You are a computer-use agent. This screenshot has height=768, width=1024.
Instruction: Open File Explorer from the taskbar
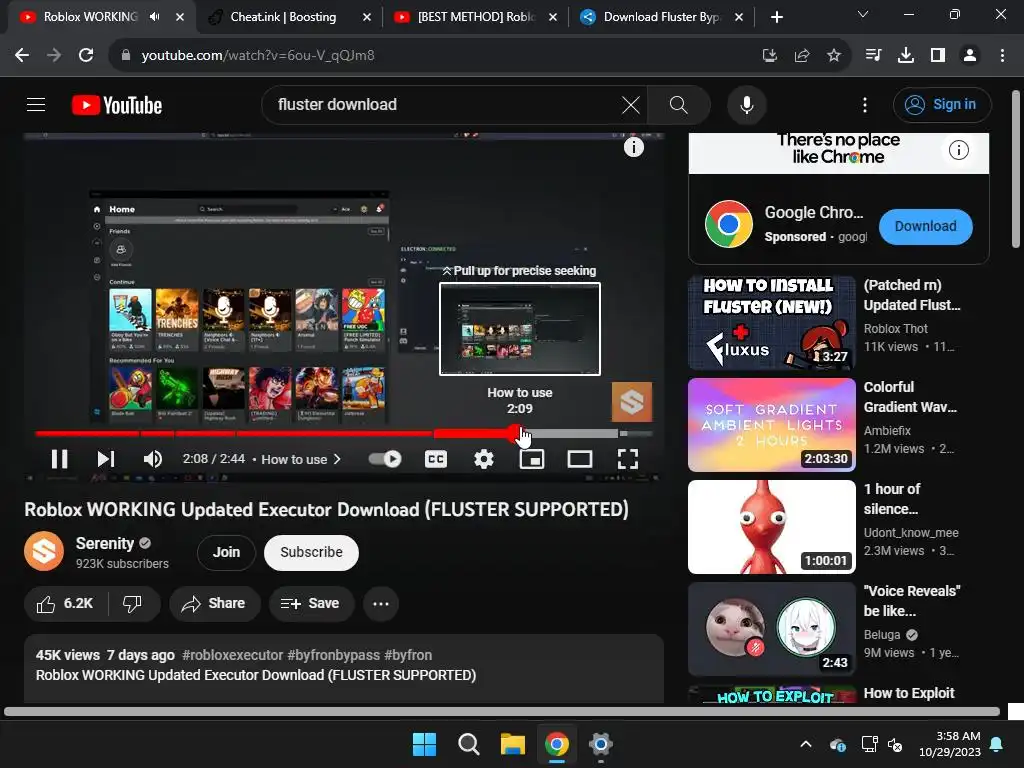coord(513,744)
